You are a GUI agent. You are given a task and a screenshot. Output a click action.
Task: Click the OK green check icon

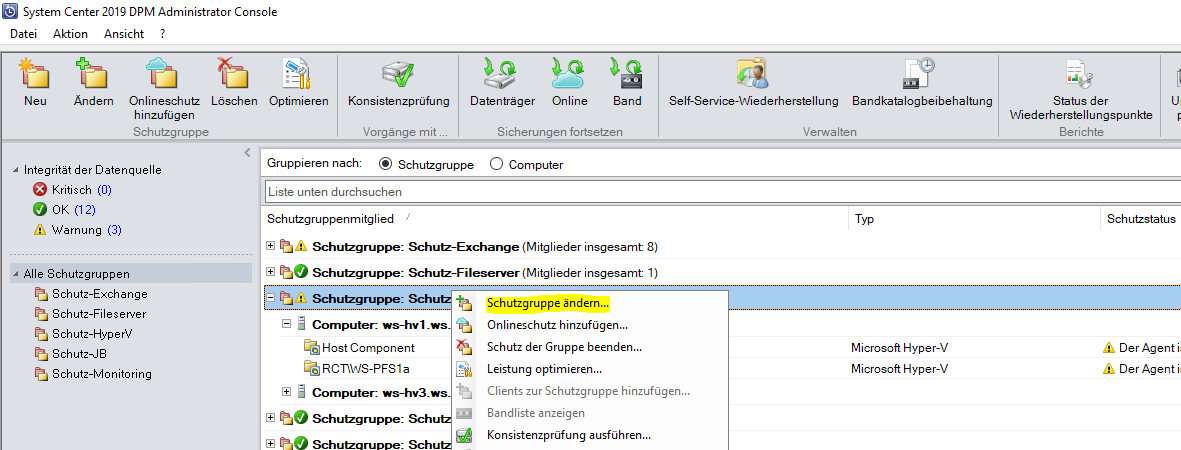40,210
